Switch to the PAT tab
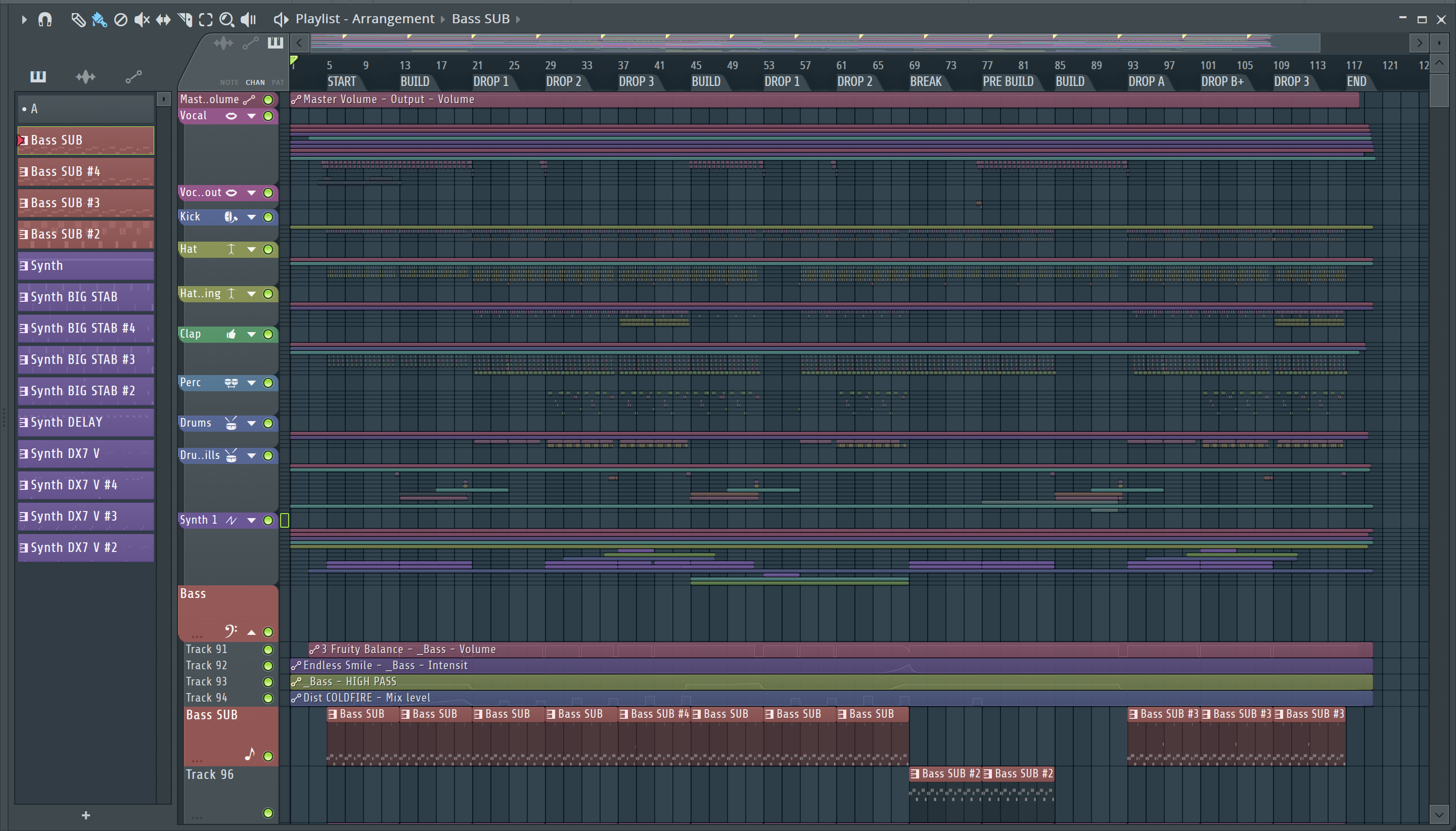This screenshot has height=831, width=1456. (278, 82)
